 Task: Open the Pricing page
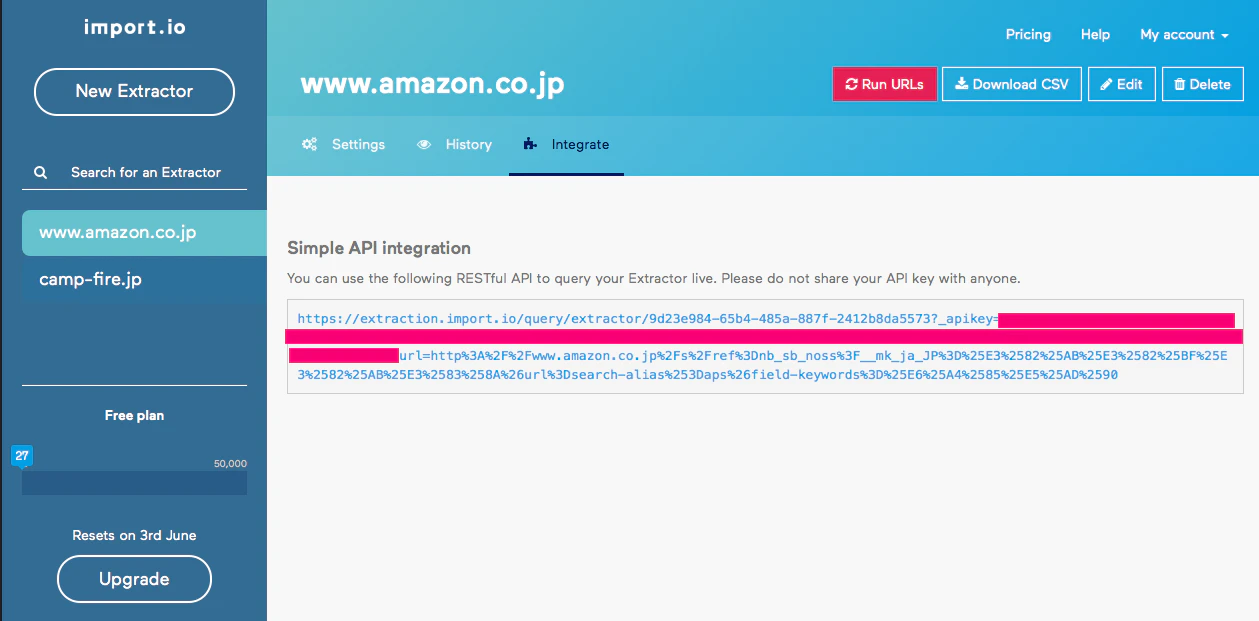click(1028, 34)
